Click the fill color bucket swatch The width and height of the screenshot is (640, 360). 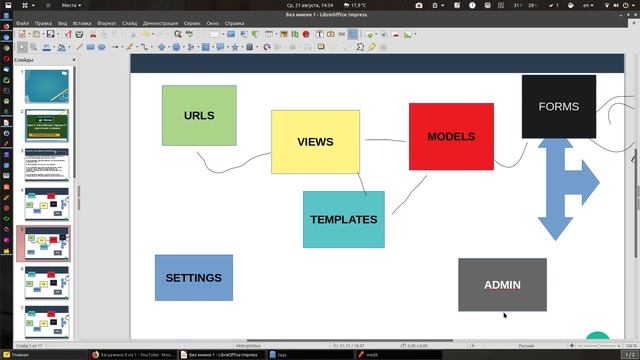coord(61,47)
